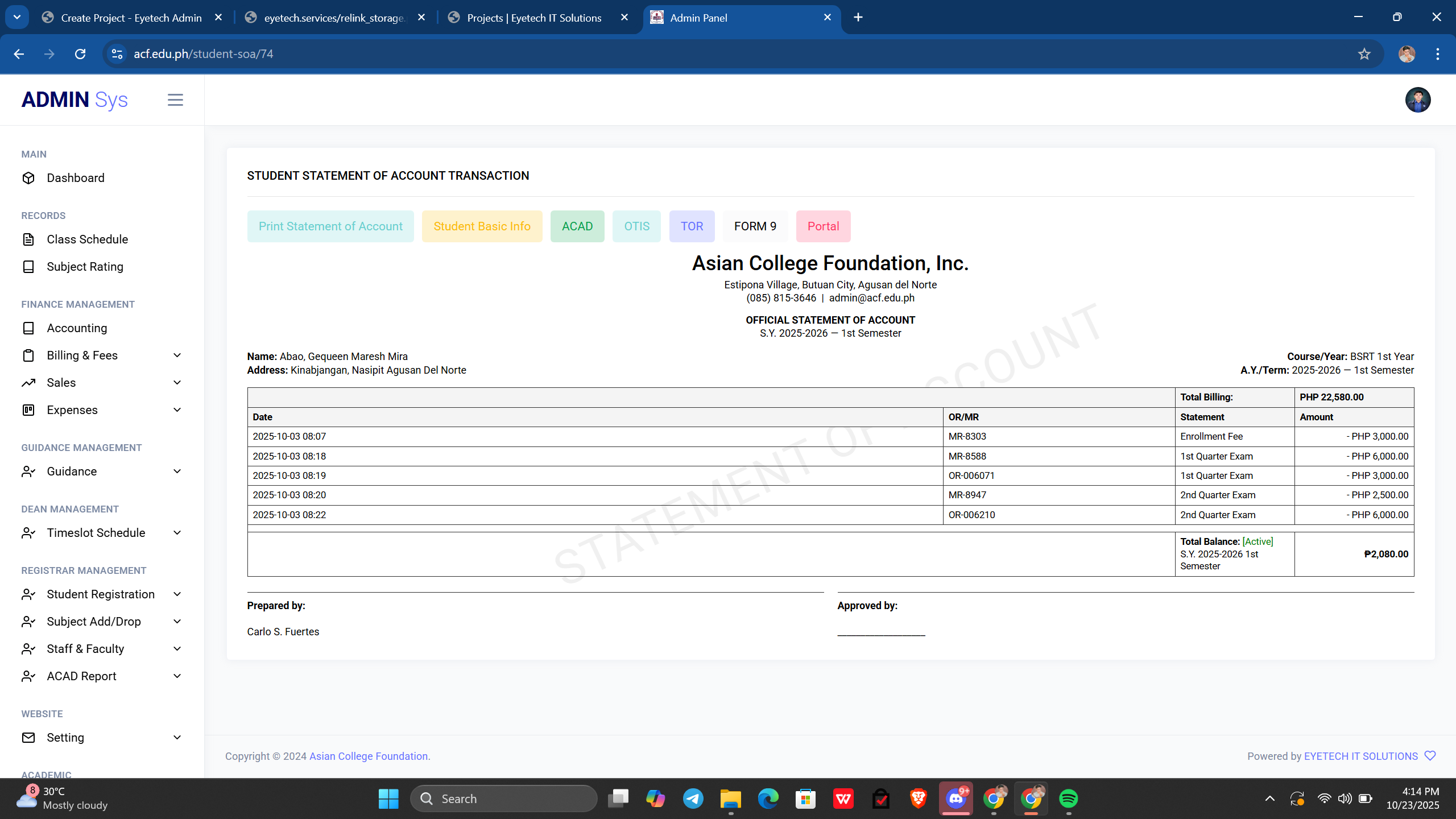Switch to the Projects Eyetech tab

pos(533,18)
